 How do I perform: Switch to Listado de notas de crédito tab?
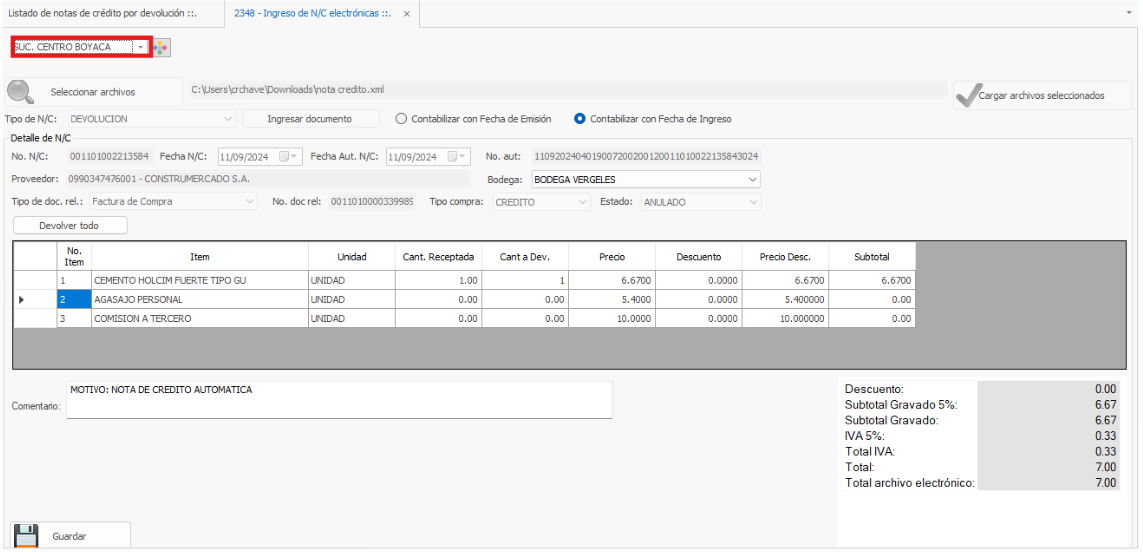(x=109, y=14)
